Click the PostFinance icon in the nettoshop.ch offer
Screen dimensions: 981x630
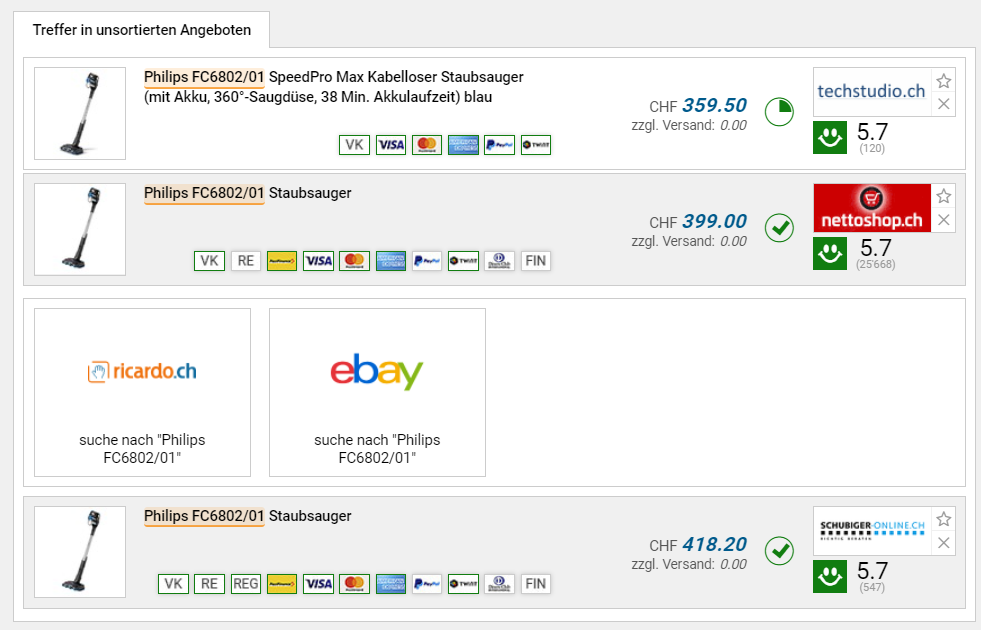(282, 261)
